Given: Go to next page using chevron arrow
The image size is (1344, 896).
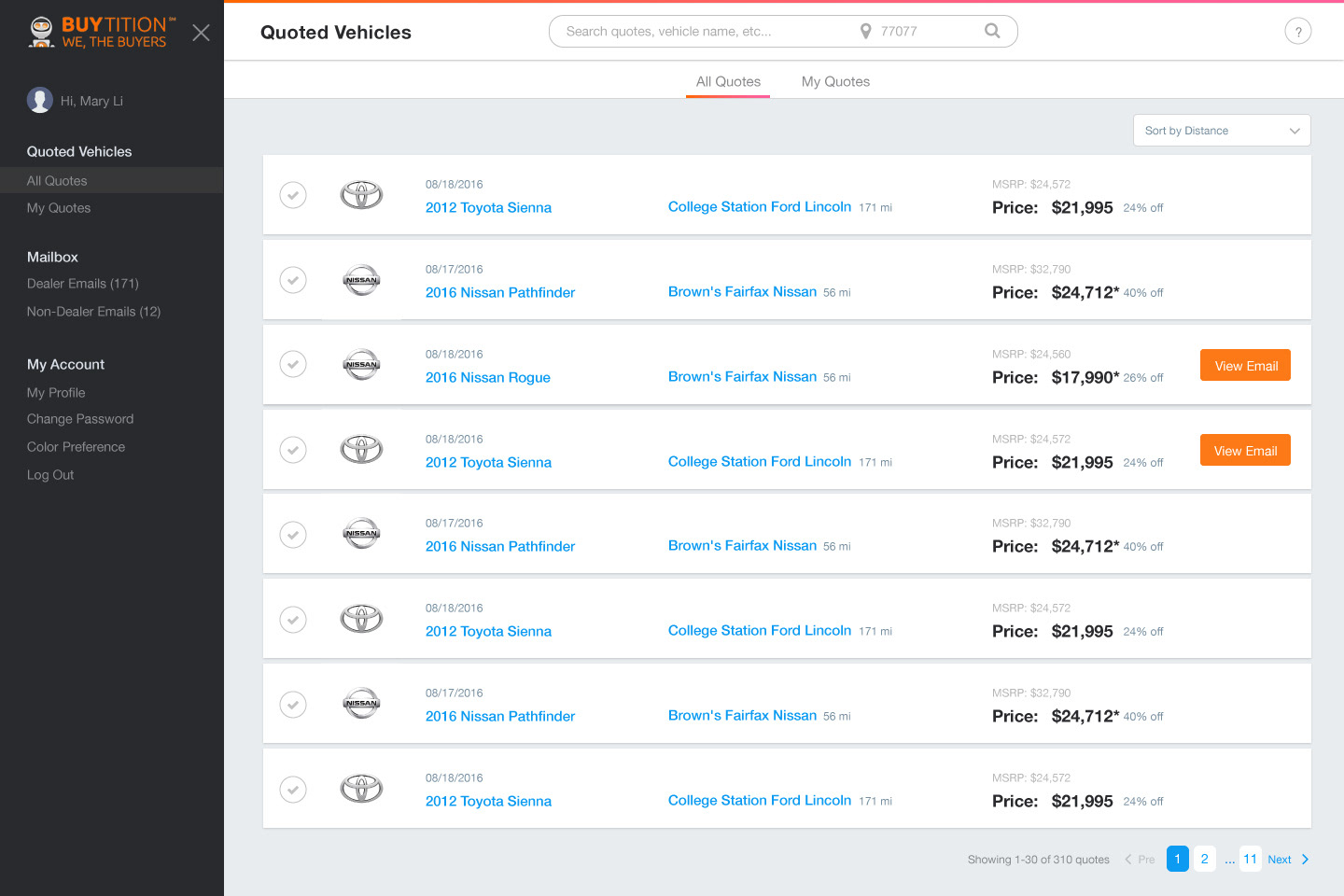Looking at the screenshot, I should pyautogui.click(x=1305, y=860).
